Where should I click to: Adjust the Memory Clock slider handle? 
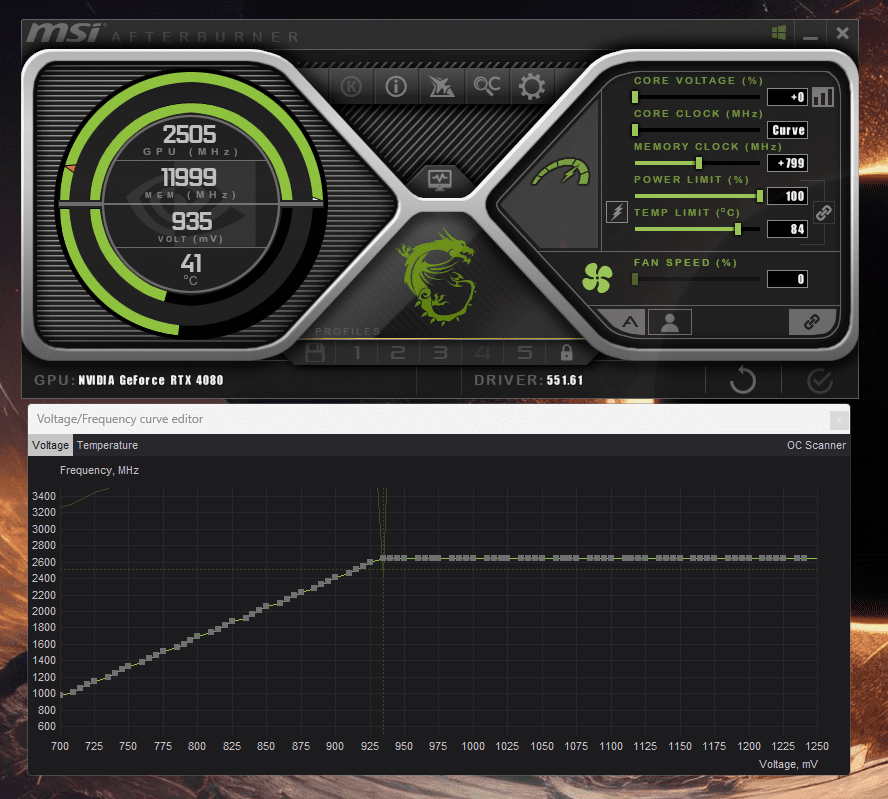[x=699, y=163]
